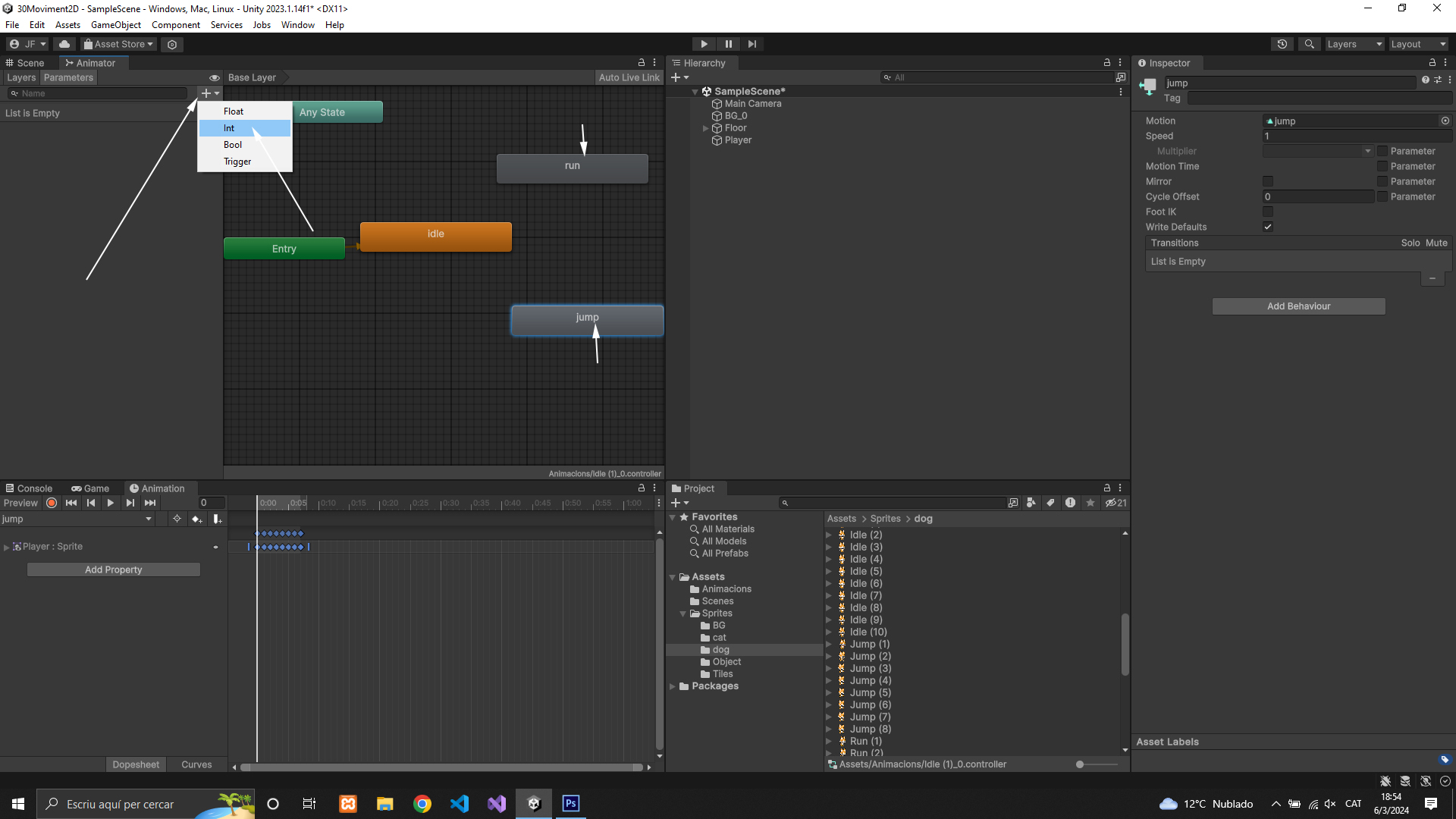Image resolution: width=1456 pixels, height=819 pixels.
Task: Open Photoshop from taskbar
Action: (570, 804)
